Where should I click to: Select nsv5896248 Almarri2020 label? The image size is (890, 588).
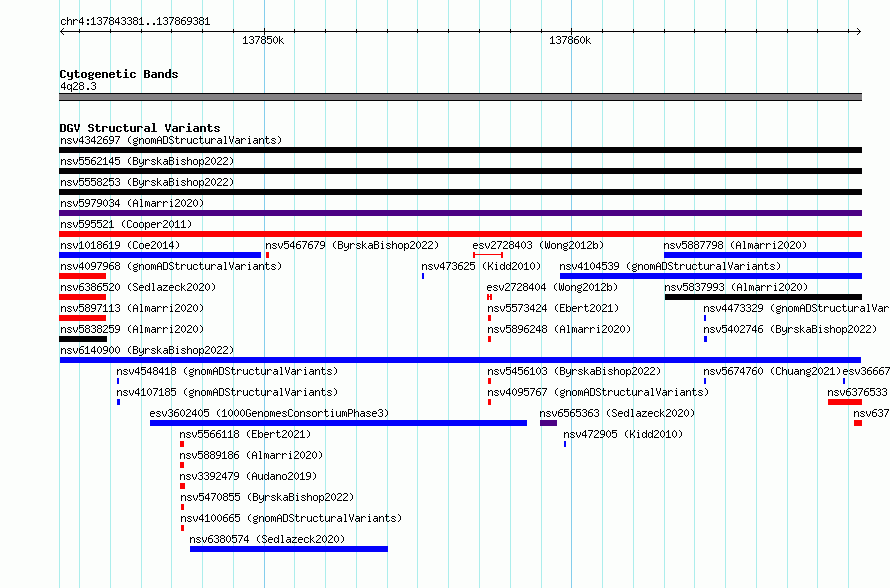[x=559, y=329]
